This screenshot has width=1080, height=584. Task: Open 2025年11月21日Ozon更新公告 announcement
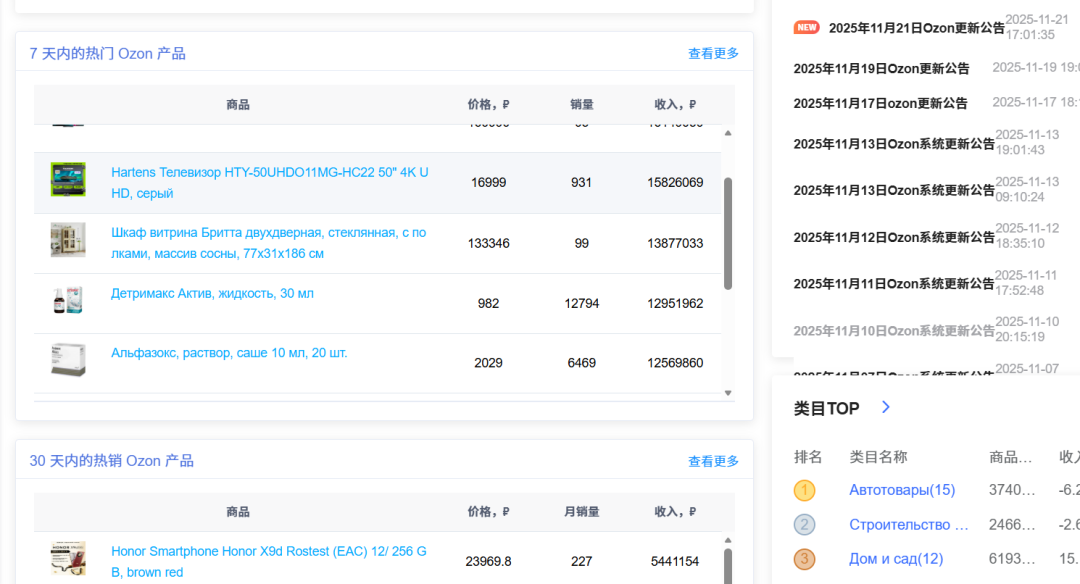(x=917, y=28)
